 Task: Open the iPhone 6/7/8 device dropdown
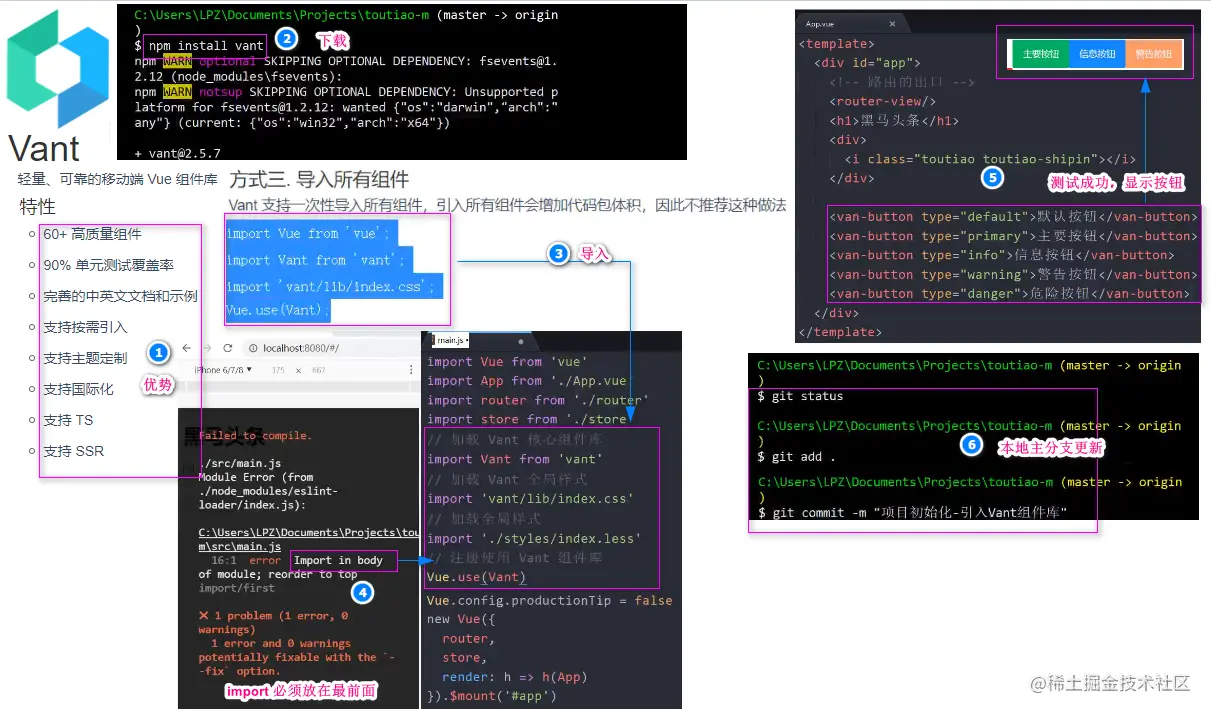tap(222, 370)
